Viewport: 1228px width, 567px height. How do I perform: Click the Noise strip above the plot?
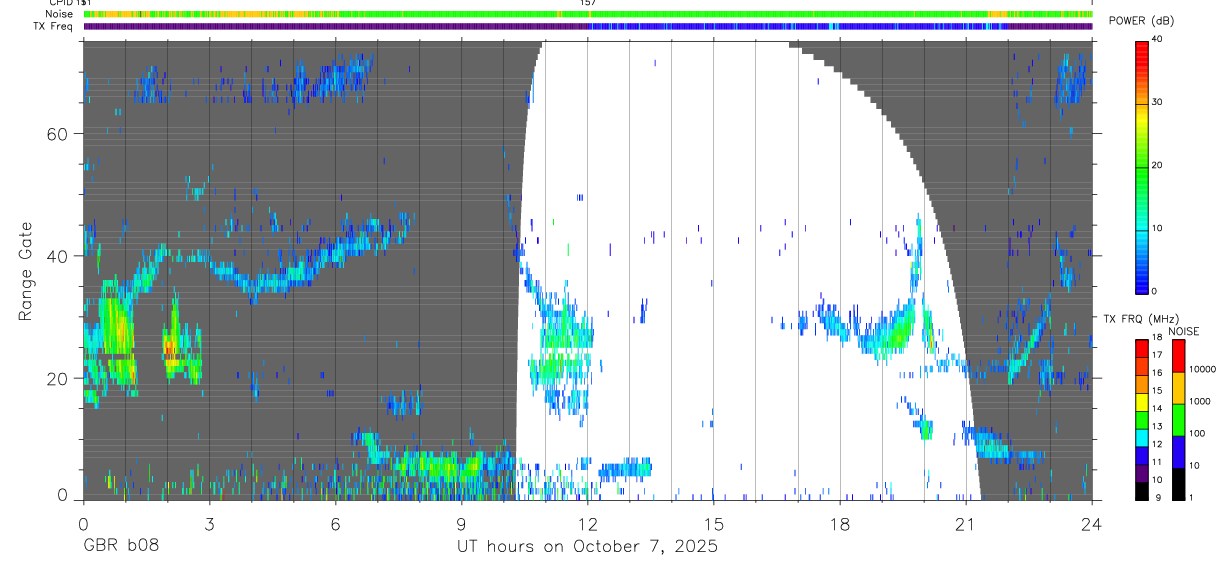point(588,14)
